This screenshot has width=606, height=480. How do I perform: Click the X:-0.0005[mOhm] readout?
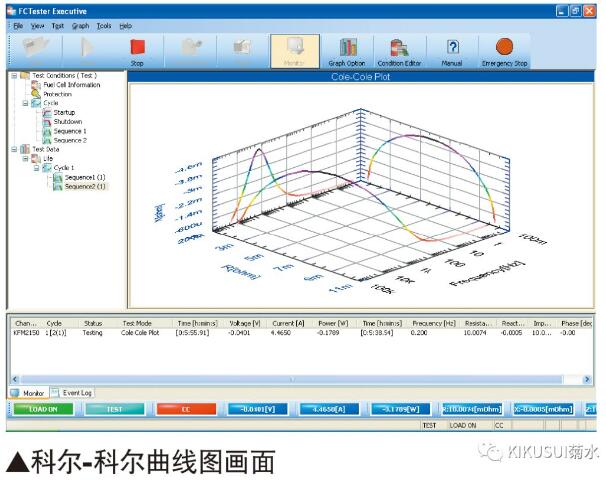(x=543, y=409)
